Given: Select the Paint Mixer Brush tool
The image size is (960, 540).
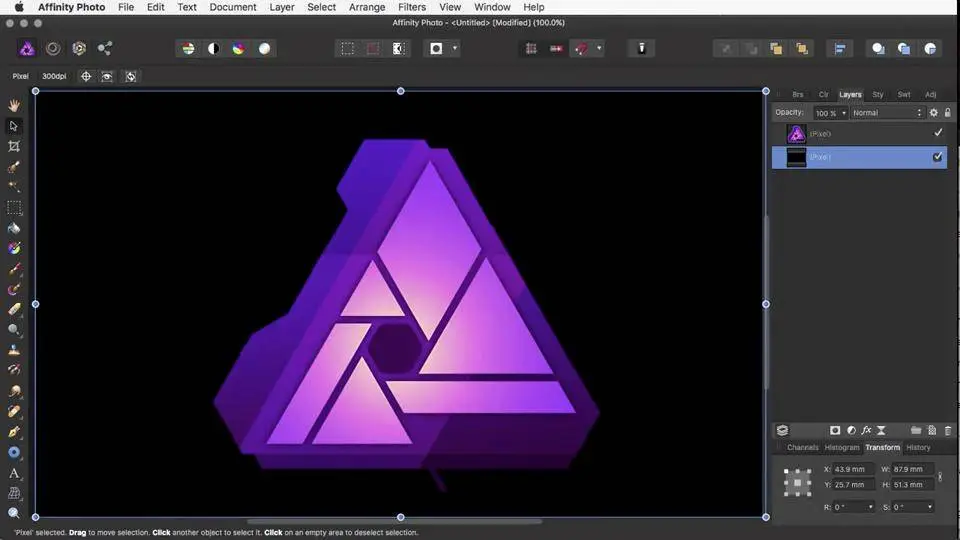Looking at the screenshot, I should (x=14, y=289).
